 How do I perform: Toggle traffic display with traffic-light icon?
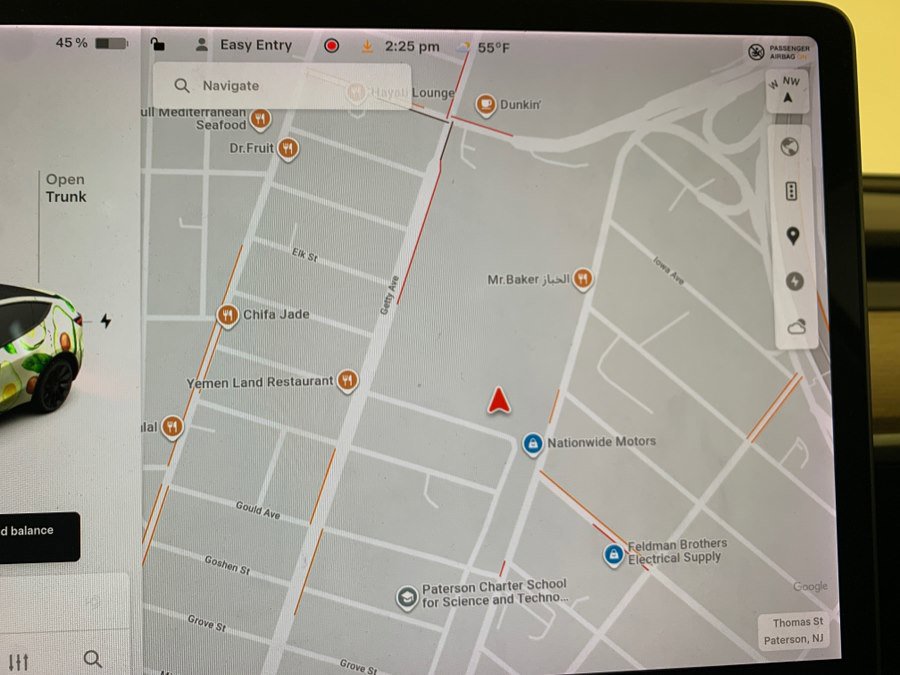[792, 191]
